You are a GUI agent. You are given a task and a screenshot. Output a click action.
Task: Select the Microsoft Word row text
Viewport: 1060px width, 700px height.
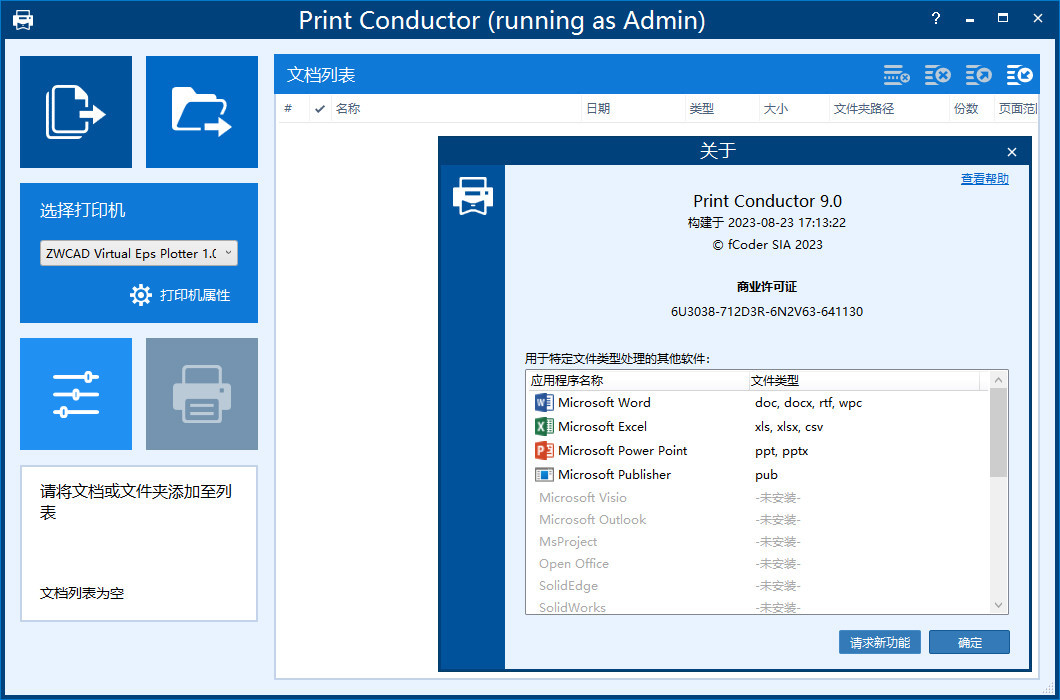[x=604, y=402]
